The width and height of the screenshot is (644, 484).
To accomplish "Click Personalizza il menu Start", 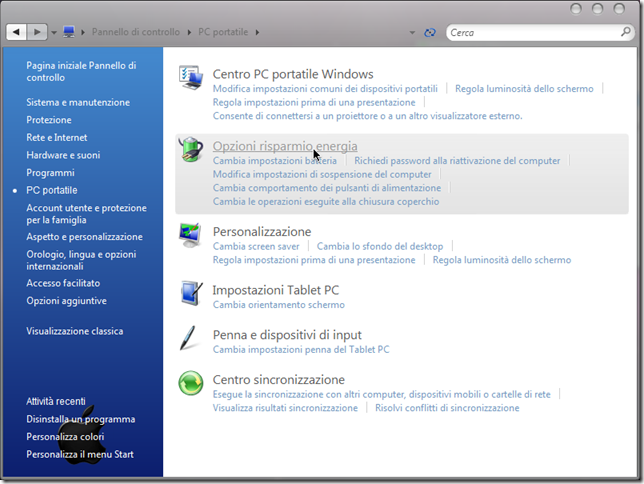I will point(80,454).
